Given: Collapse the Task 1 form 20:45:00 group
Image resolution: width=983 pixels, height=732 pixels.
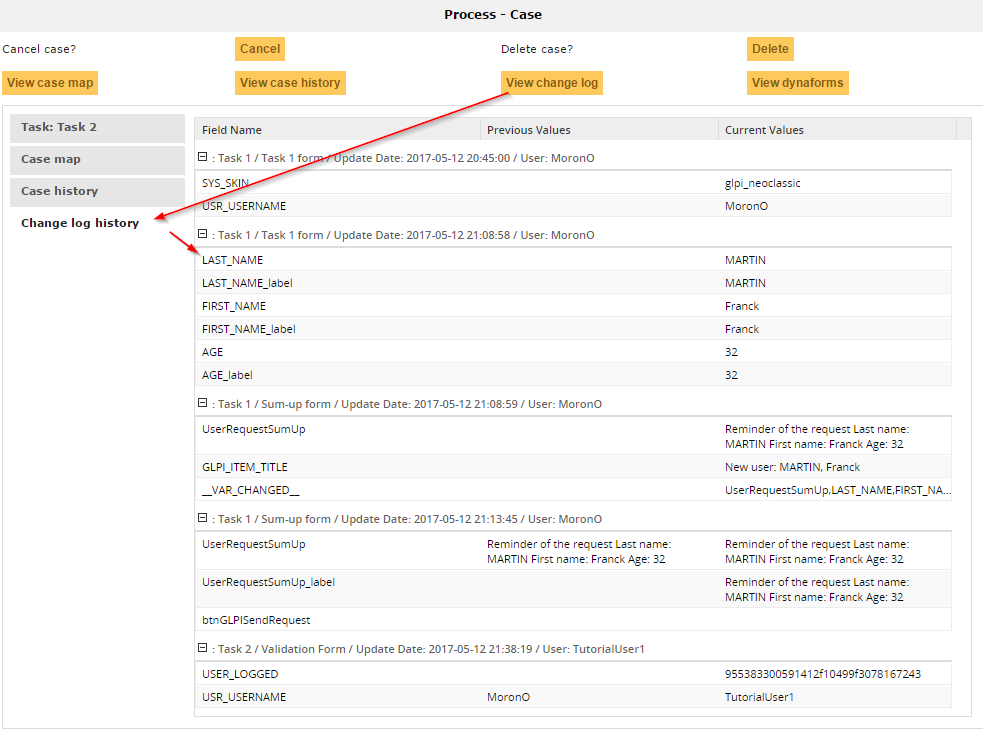Looking at the screenshot, I should pos(203,157).
